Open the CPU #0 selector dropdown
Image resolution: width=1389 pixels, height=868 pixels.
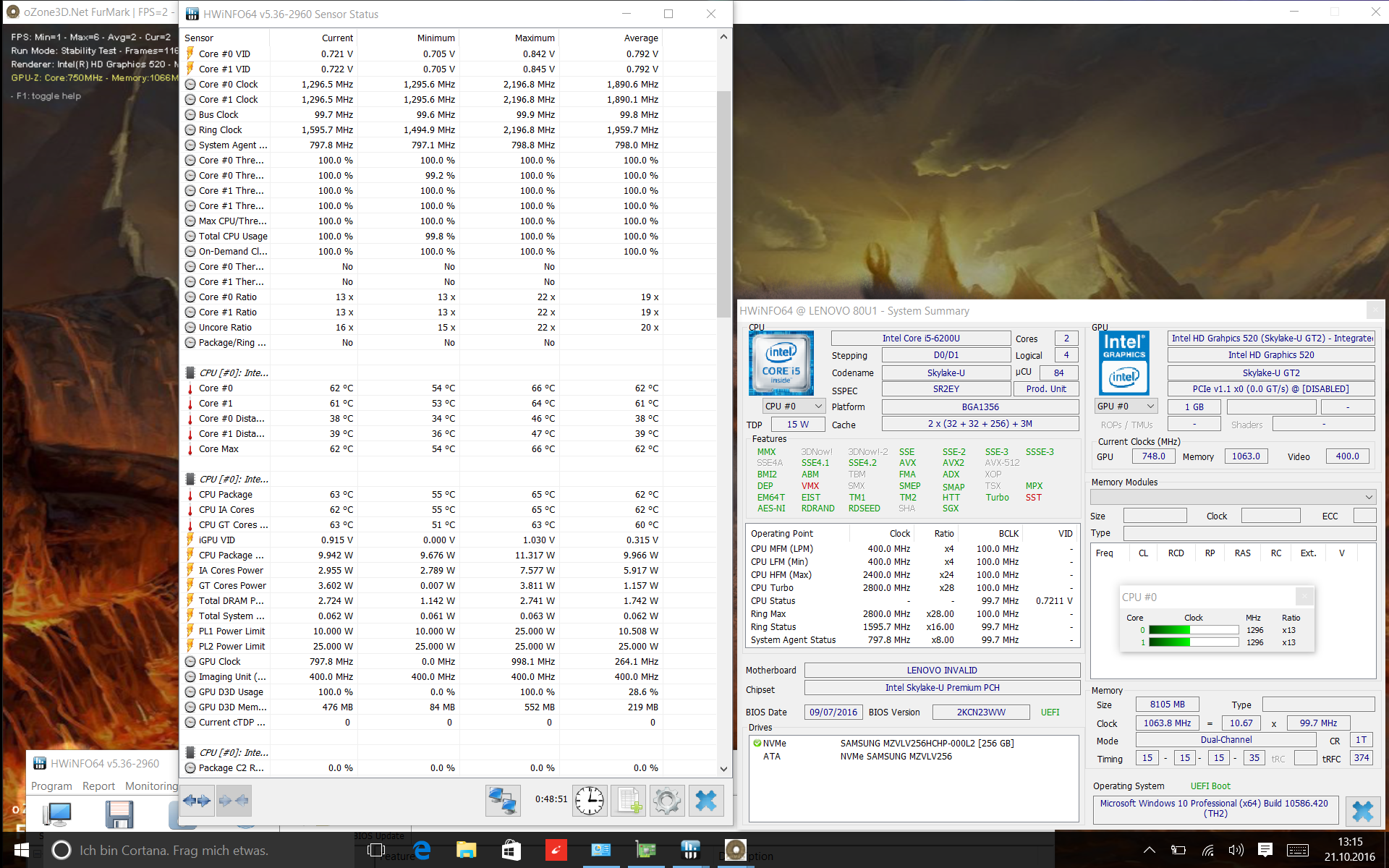(x=794, y=407)
